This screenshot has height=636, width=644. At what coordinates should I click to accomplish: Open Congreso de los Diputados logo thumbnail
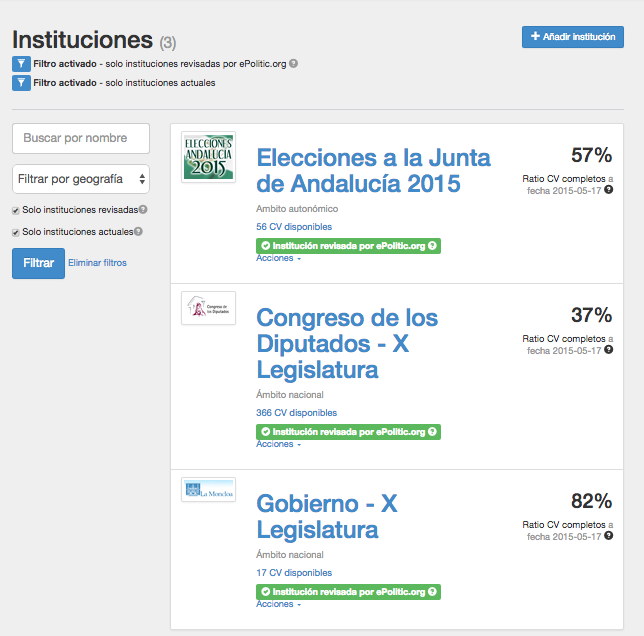click(x=208, y=308)
